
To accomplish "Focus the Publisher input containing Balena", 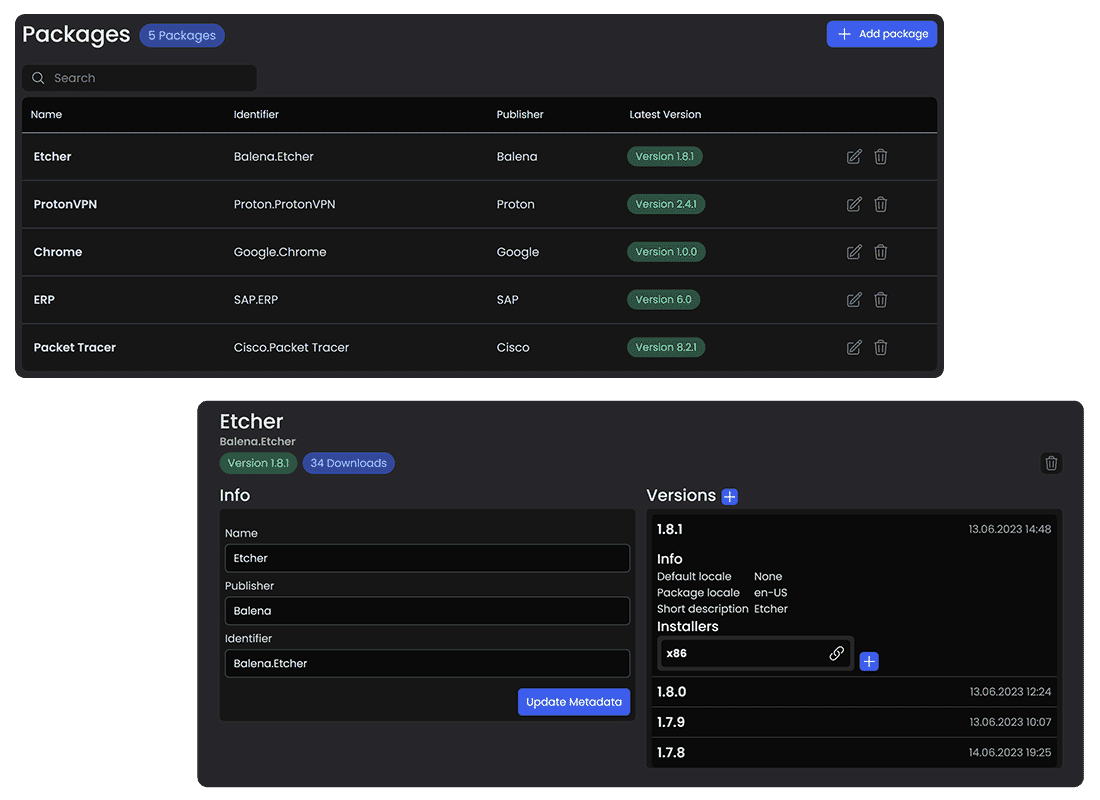I will pos(427,611).
